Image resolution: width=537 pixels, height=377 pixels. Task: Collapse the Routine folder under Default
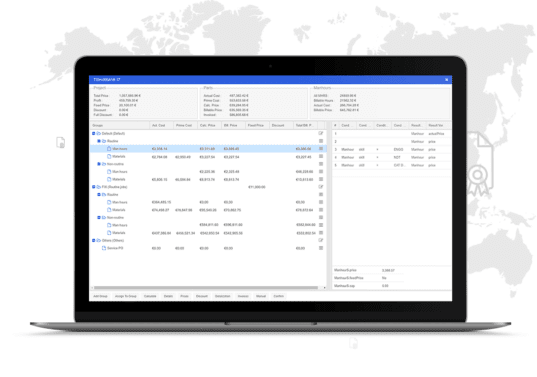(x=99, y=141)
